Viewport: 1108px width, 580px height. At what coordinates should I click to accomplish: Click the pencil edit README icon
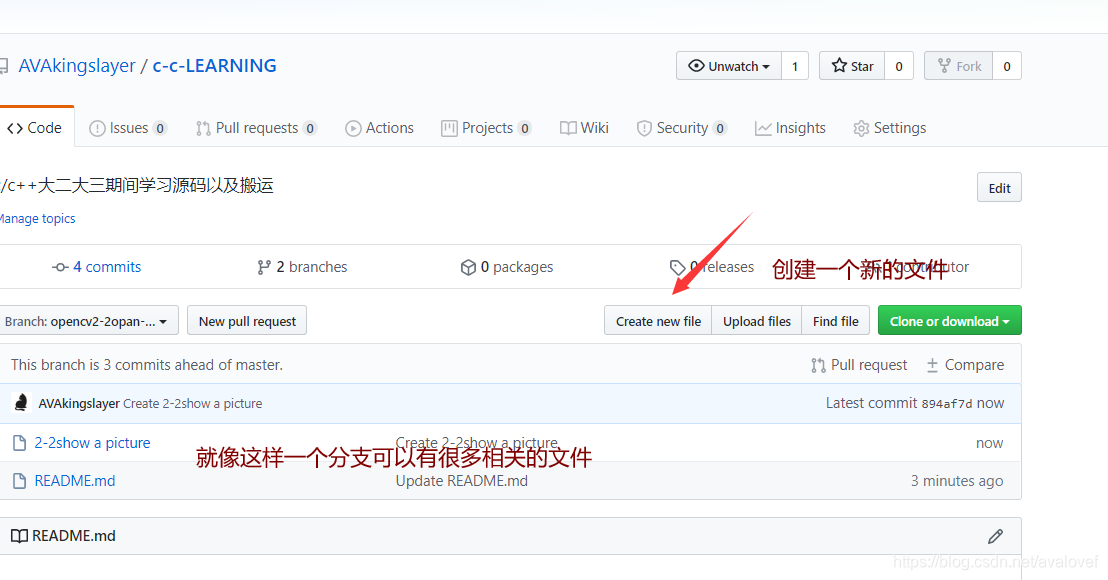tap(995, 536)
